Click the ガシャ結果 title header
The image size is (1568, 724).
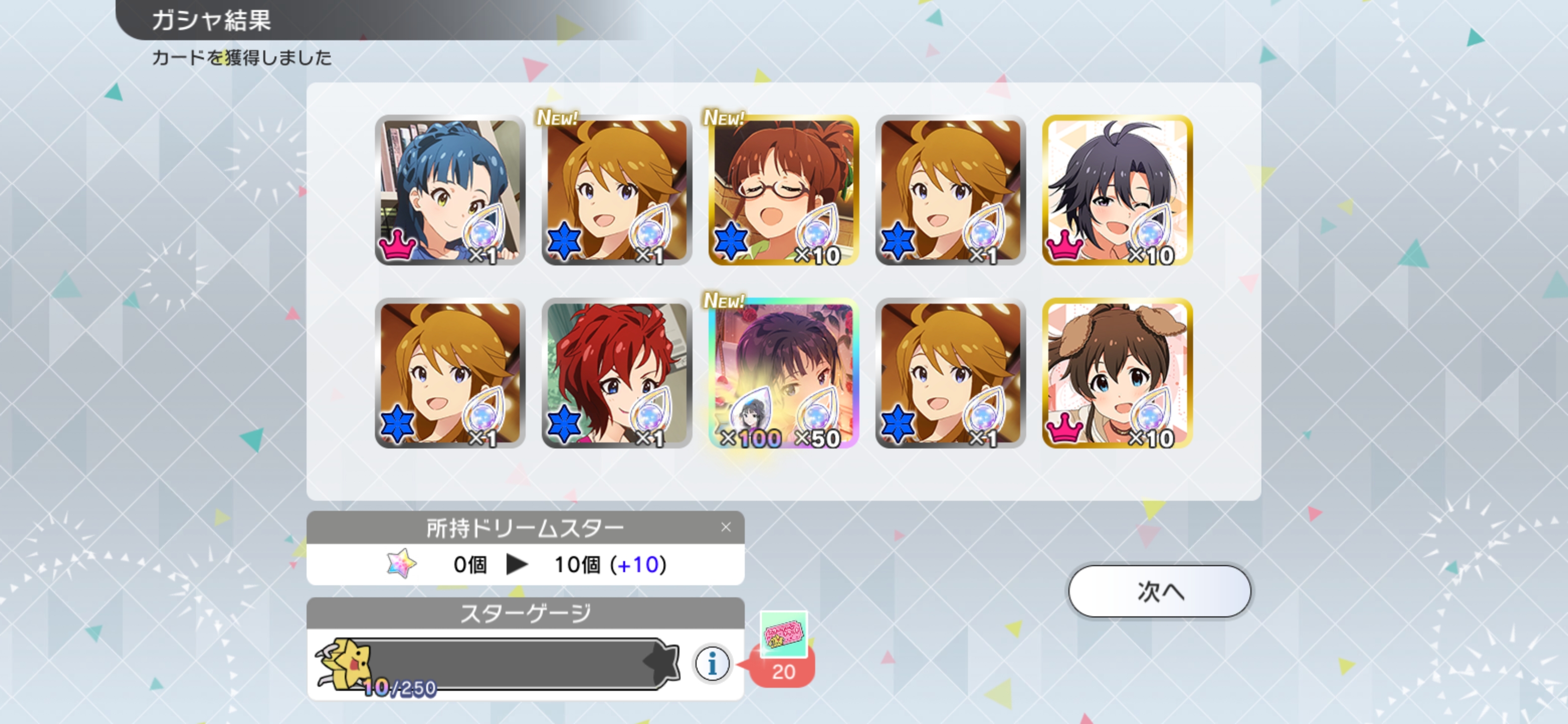point(211,20)
